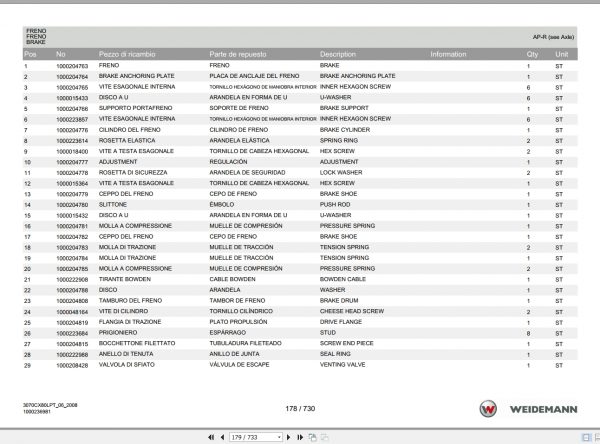Click 'BRAKE DRUM' description
600x444 pixels.
(339, 300)
